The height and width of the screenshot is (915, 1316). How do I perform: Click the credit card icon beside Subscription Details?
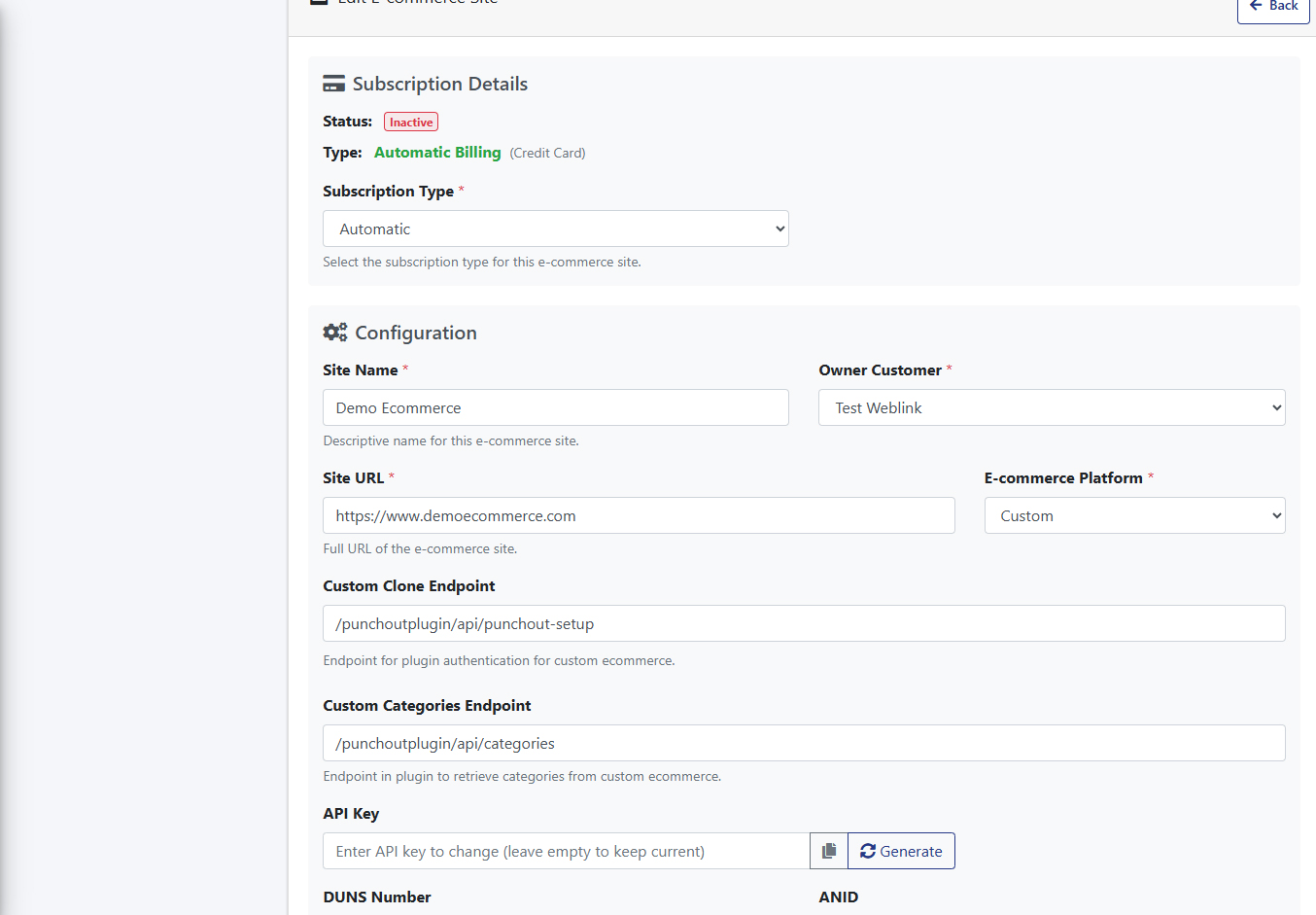point(333,84)
